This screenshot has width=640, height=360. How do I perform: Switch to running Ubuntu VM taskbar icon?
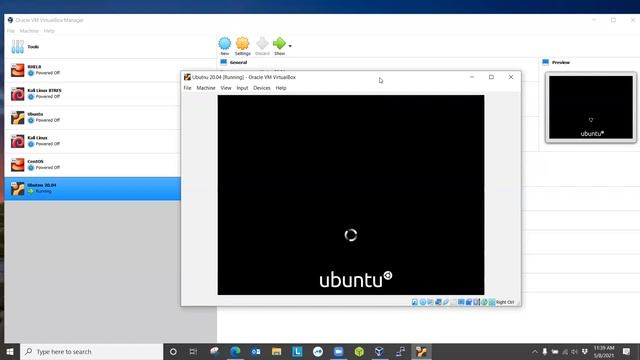(x=421, y=351)
